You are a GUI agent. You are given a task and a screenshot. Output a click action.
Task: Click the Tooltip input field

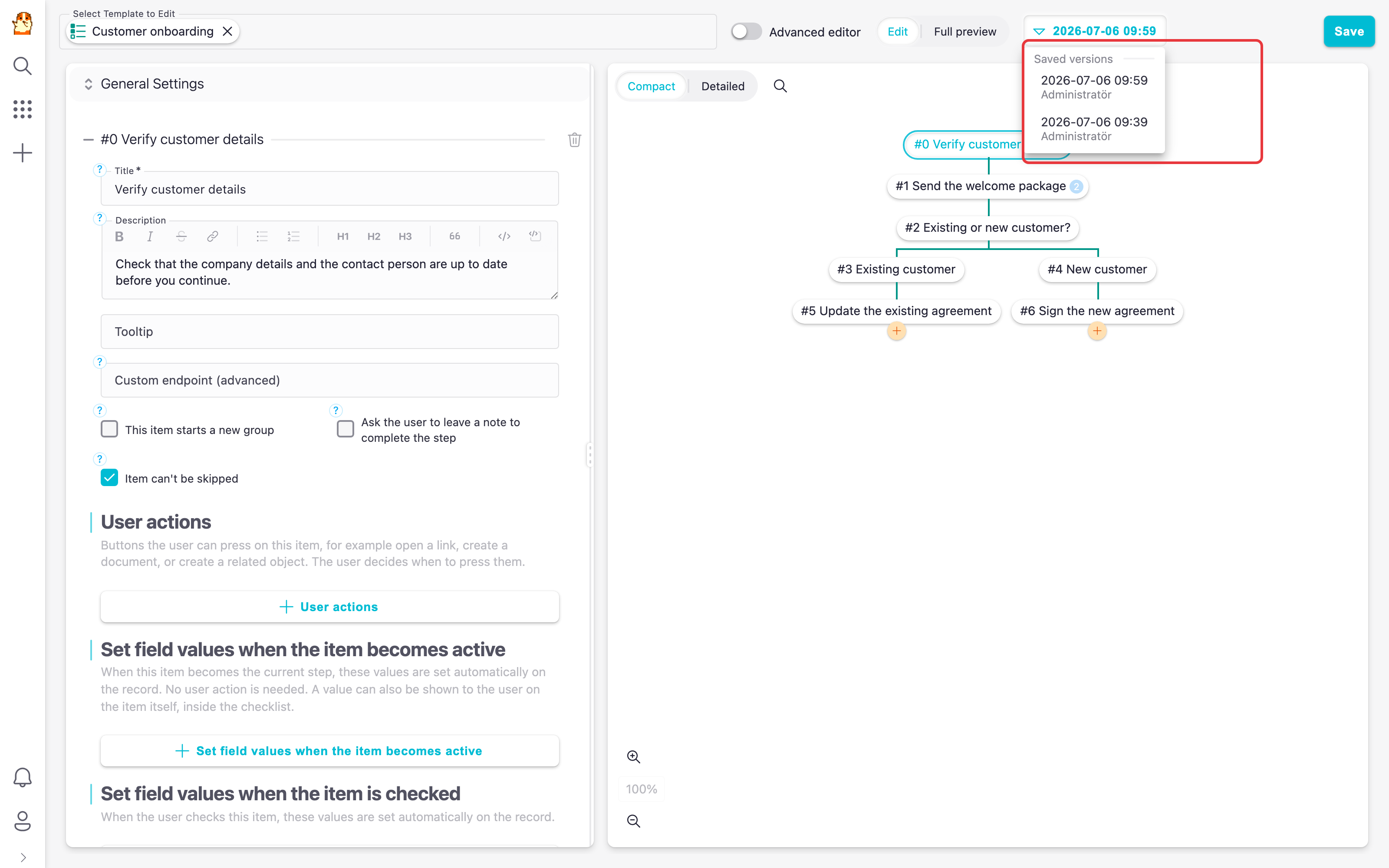tap(329, 331)
